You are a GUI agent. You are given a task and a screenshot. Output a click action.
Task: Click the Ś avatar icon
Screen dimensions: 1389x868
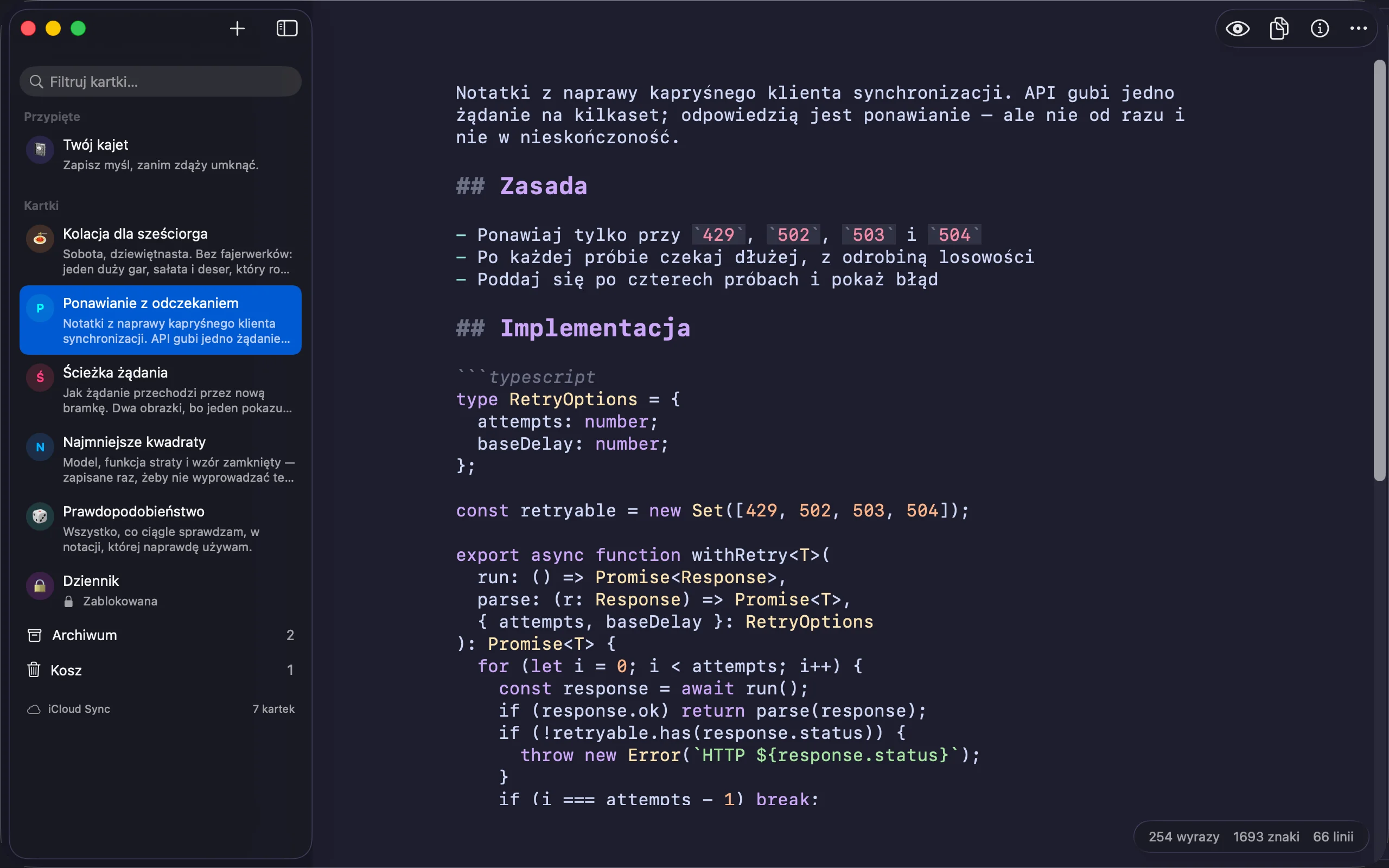[40, 377]
